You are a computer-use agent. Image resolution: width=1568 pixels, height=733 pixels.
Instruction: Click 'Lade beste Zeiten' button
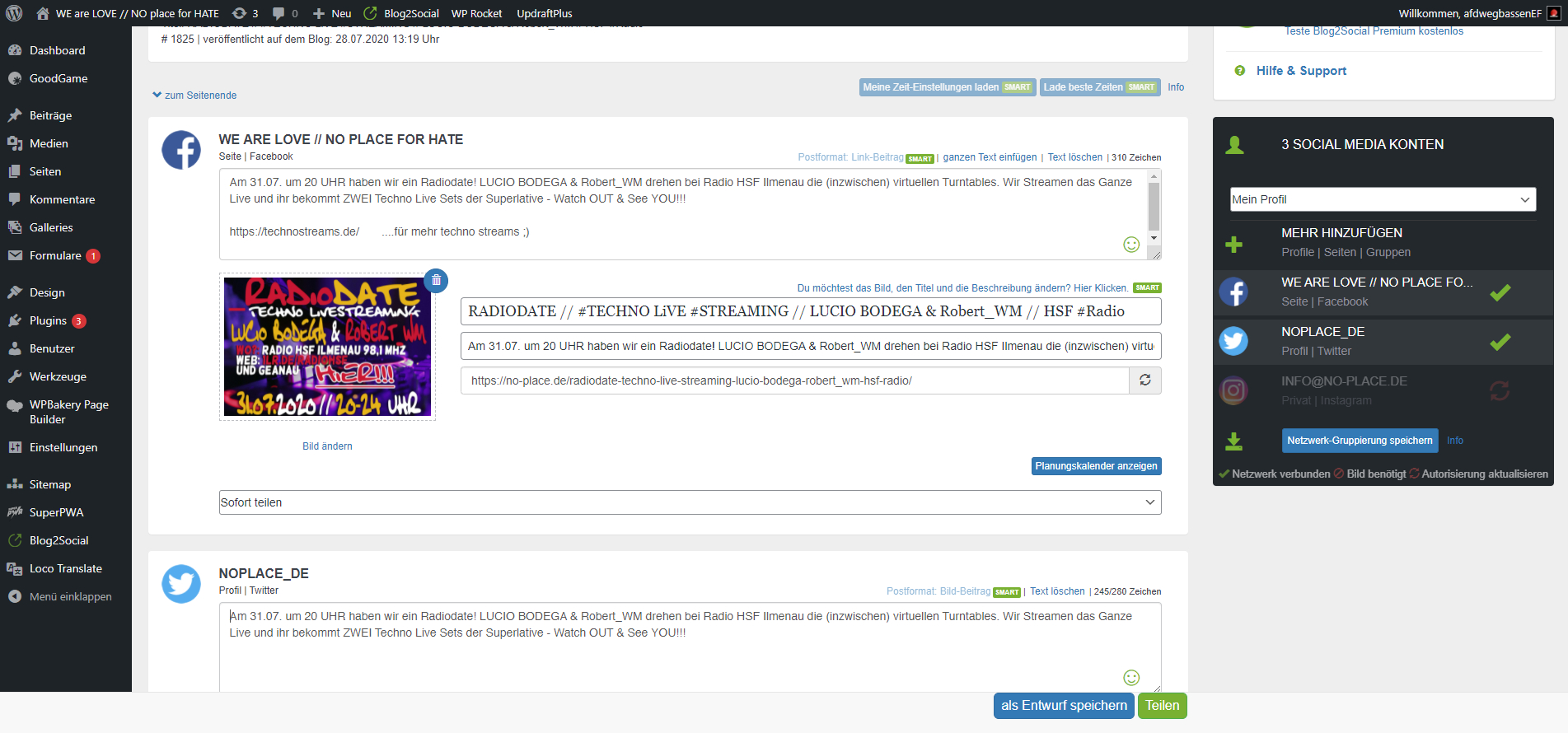(x=1100, y=87)
